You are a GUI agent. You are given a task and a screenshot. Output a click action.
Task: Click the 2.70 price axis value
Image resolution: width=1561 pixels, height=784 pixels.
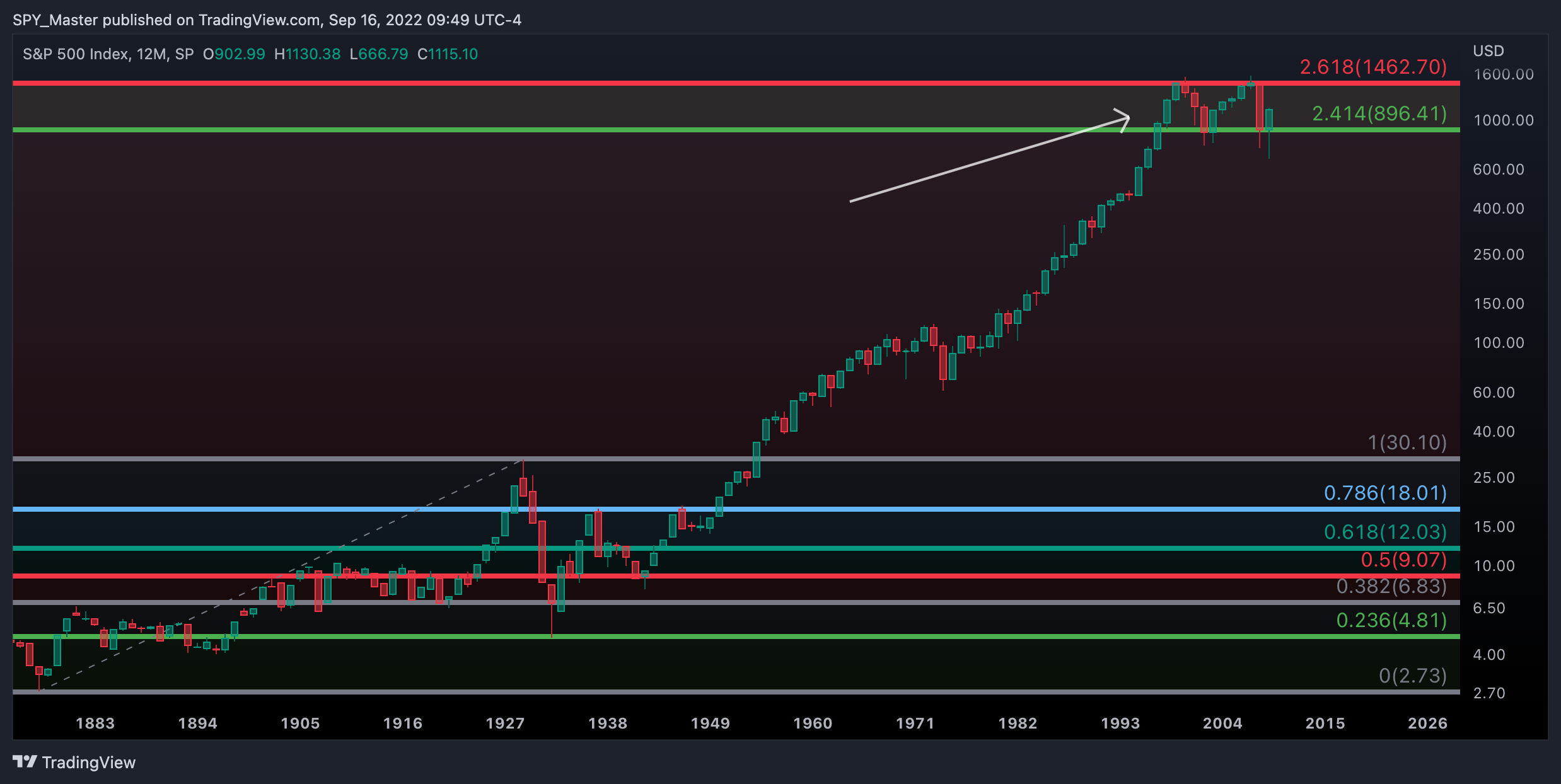click(1489, 693)
